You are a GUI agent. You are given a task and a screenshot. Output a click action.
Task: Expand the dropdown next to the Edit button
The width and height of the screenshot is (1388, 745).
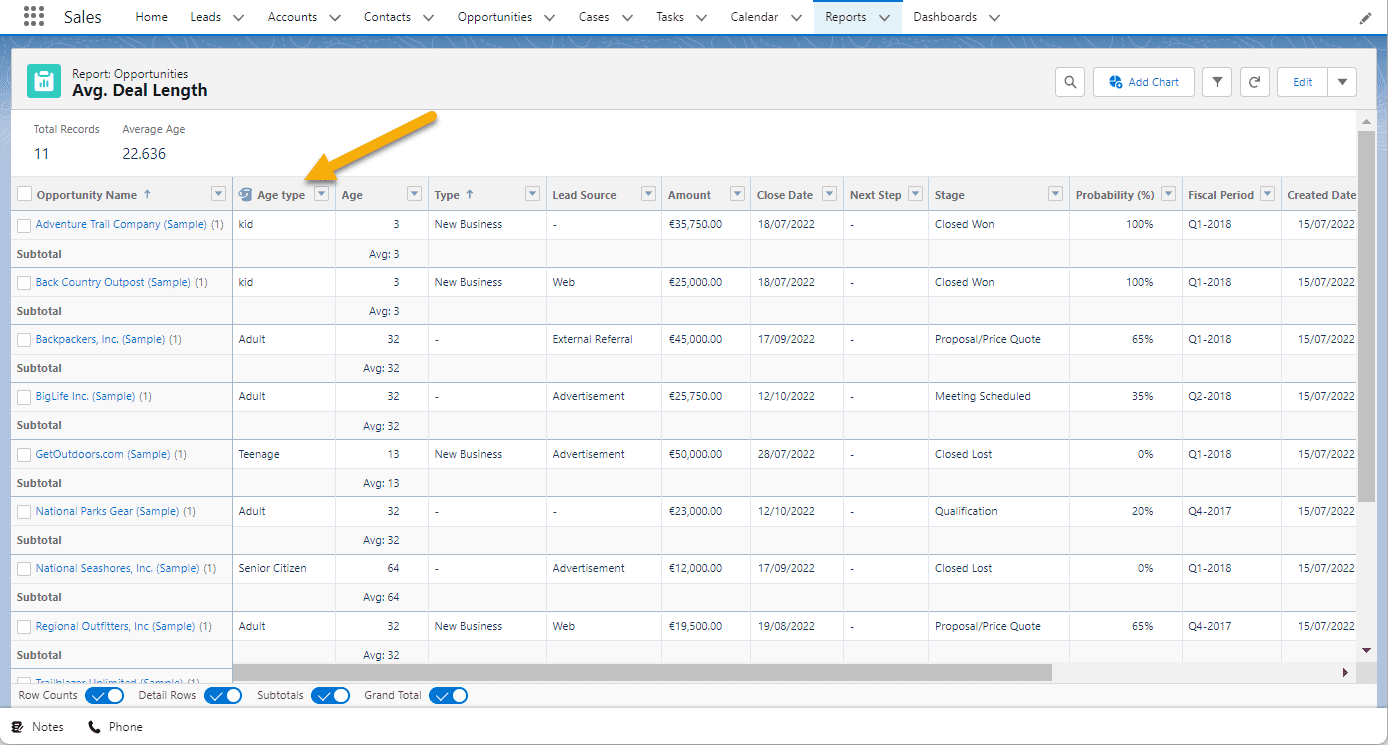pos(1342,81)
